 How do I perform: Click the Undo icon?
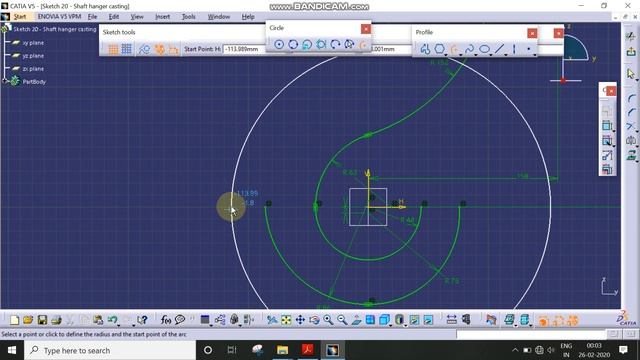coord(112,320)
